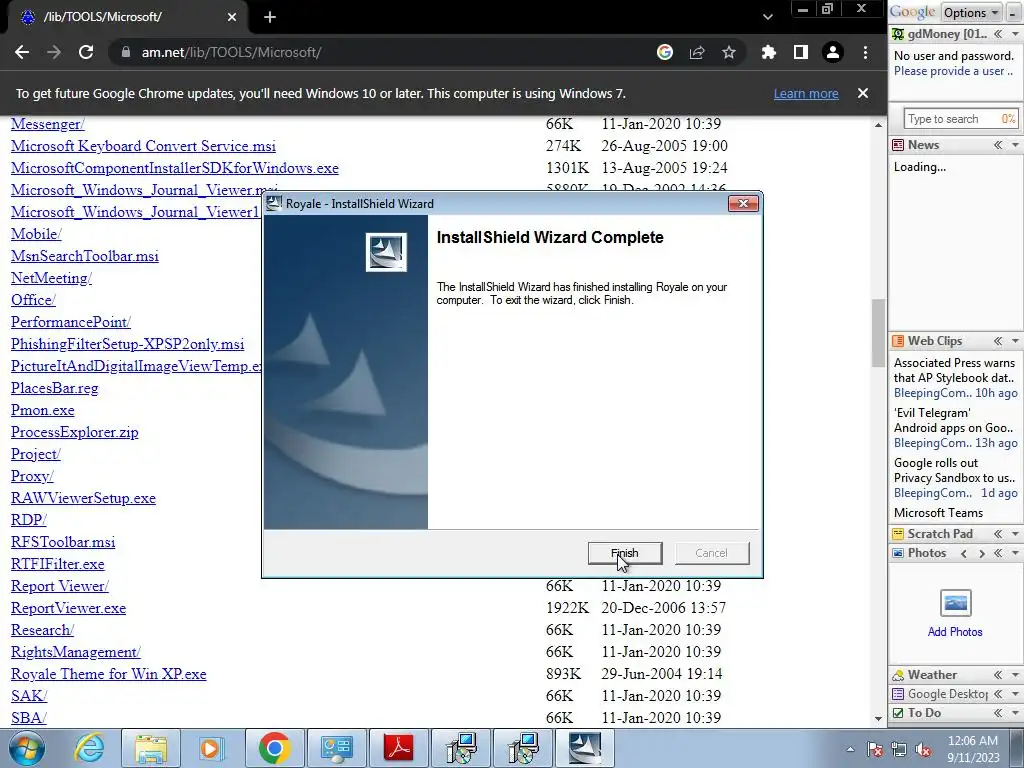
Task: Toggle Chrome side panel icon
Action: (801, 52)
